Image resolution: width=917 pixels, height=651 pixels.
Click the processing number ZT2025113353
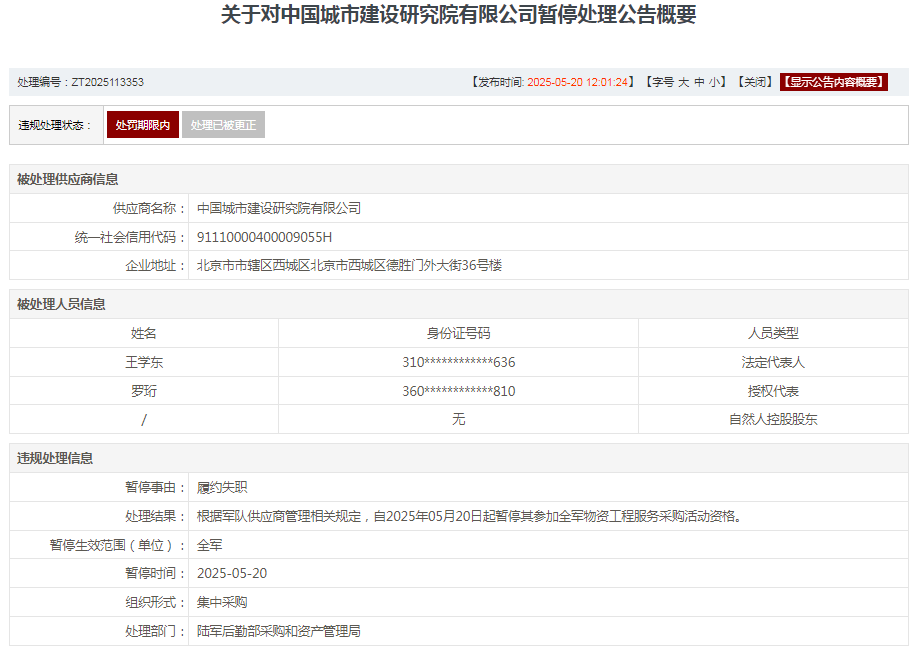pos(108,82)
